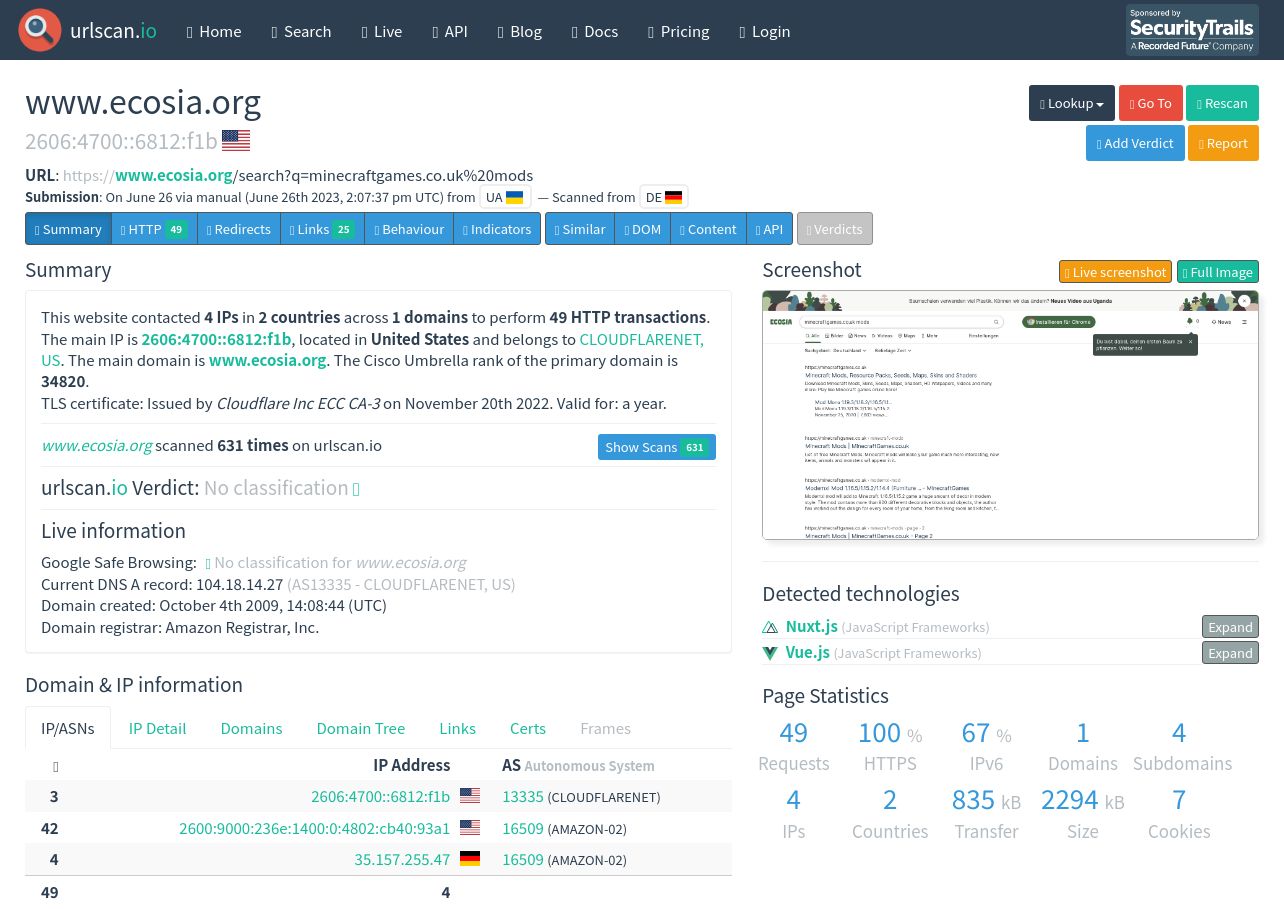
Task: Click the SecurityTrails sponsor logo
Action: point(1192,30)
